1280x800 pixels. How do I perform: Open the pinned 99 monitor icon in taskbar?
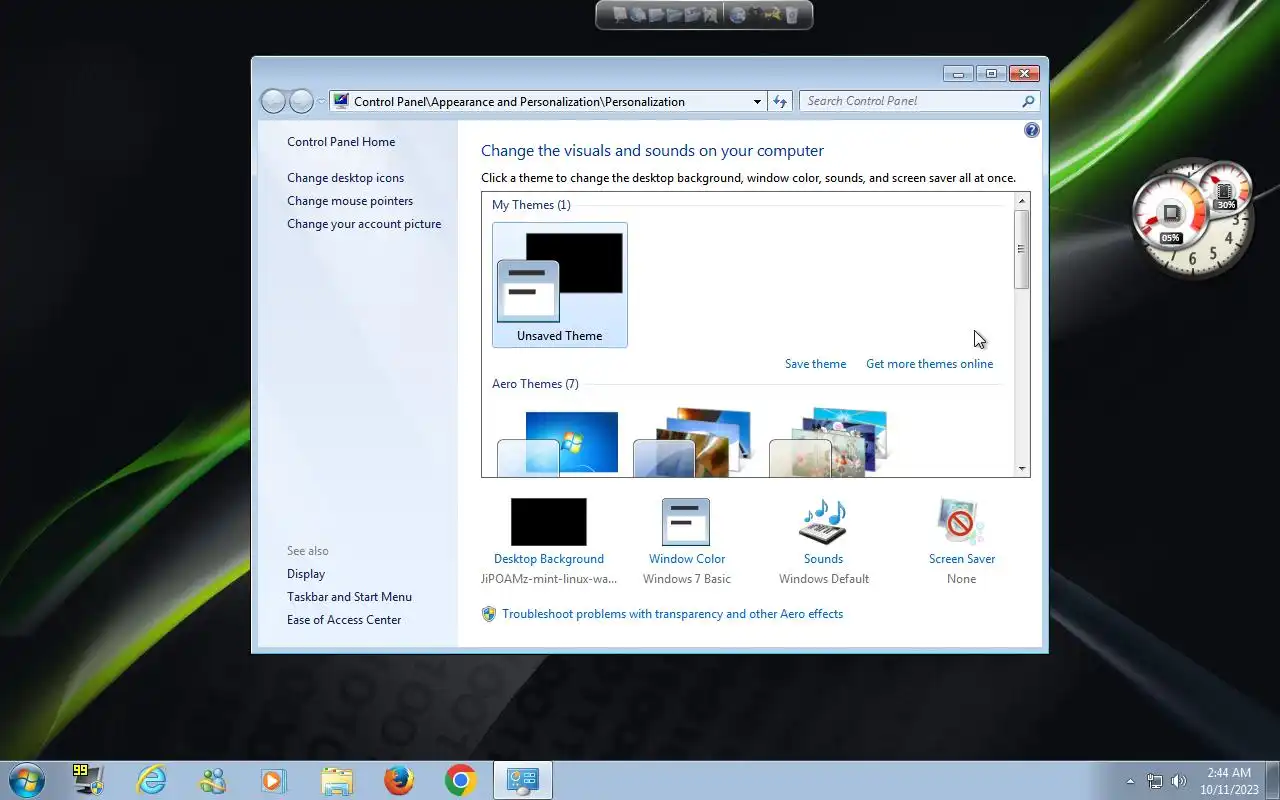coord(87,779)
